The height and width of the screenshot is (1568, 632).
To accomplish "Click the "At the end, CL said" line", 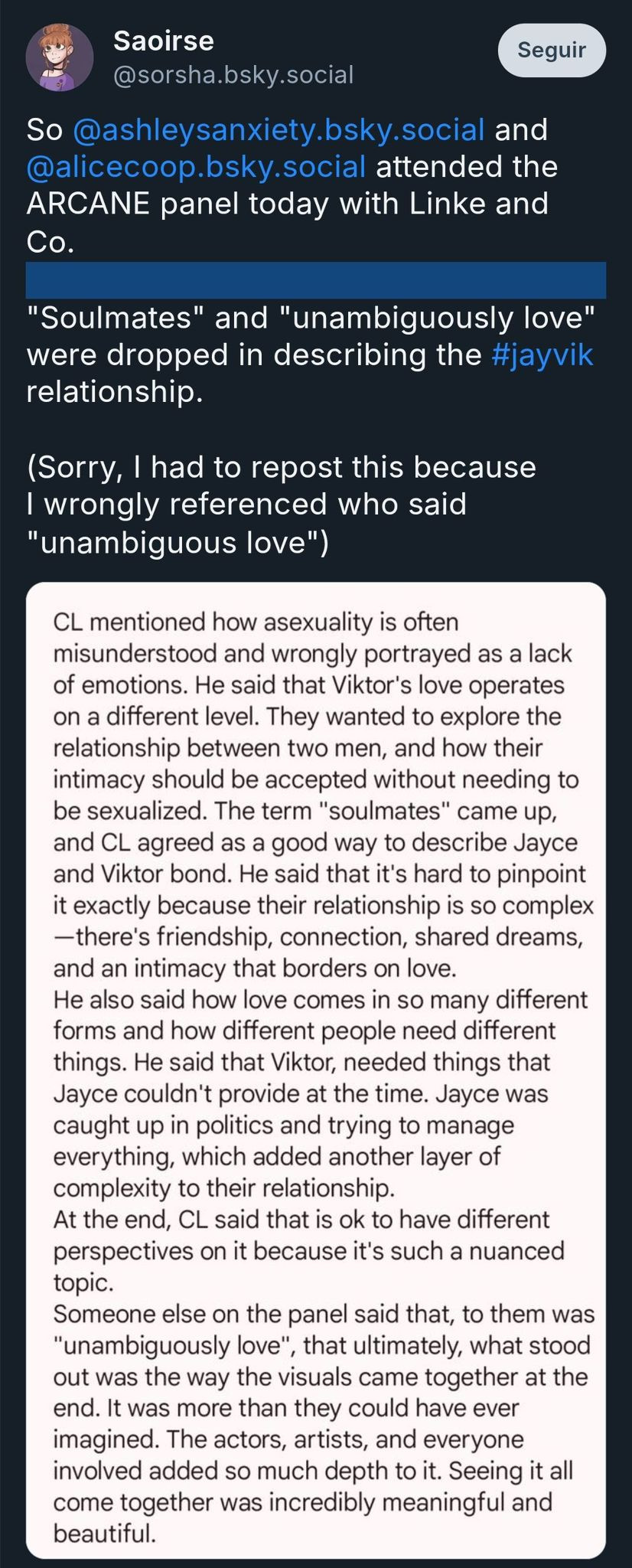I will [x=301, y=1219].
